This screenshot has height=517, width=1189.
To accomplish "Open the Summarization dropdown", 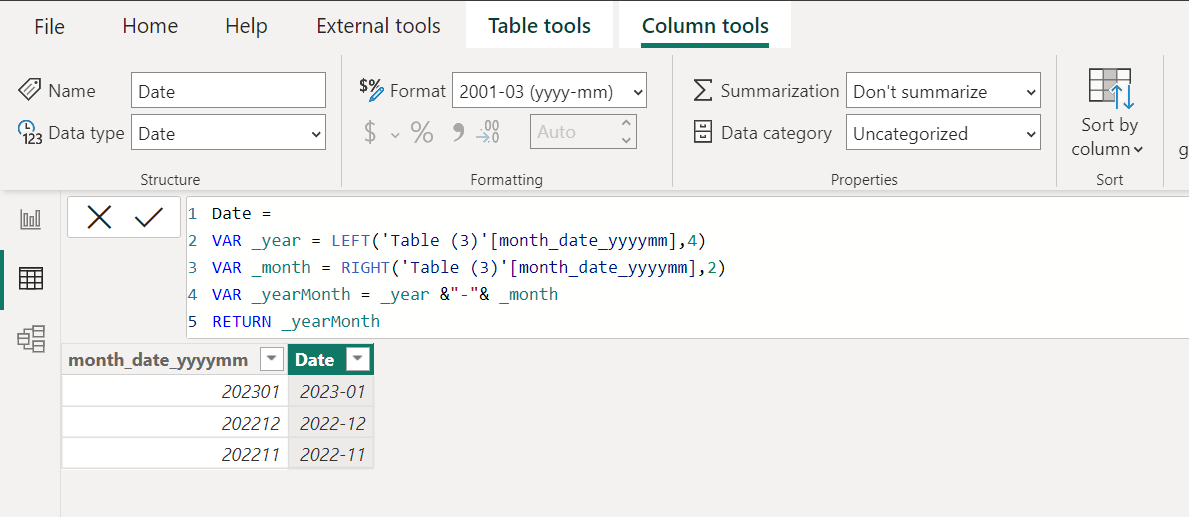I will point(943,91).
